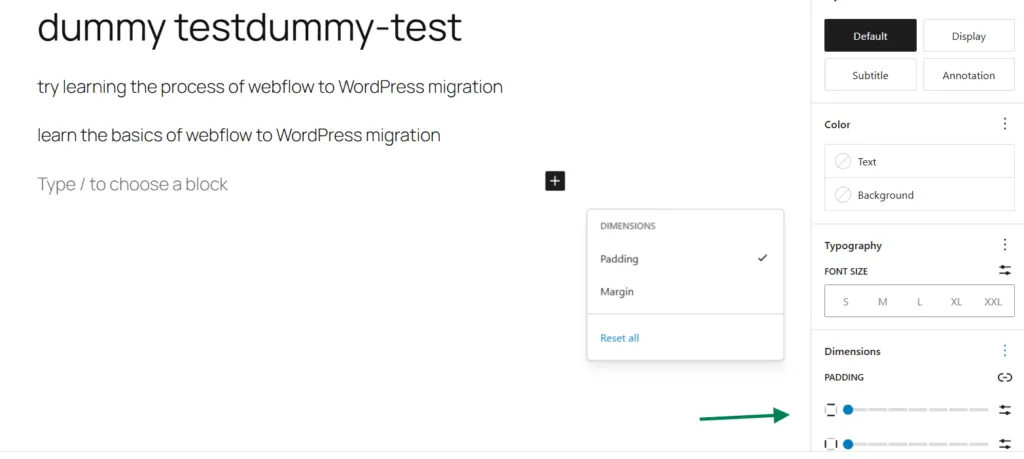This screenshot has width=1024, height=459.
Task: Click the Typography panel heading
Action: [853, 245]
